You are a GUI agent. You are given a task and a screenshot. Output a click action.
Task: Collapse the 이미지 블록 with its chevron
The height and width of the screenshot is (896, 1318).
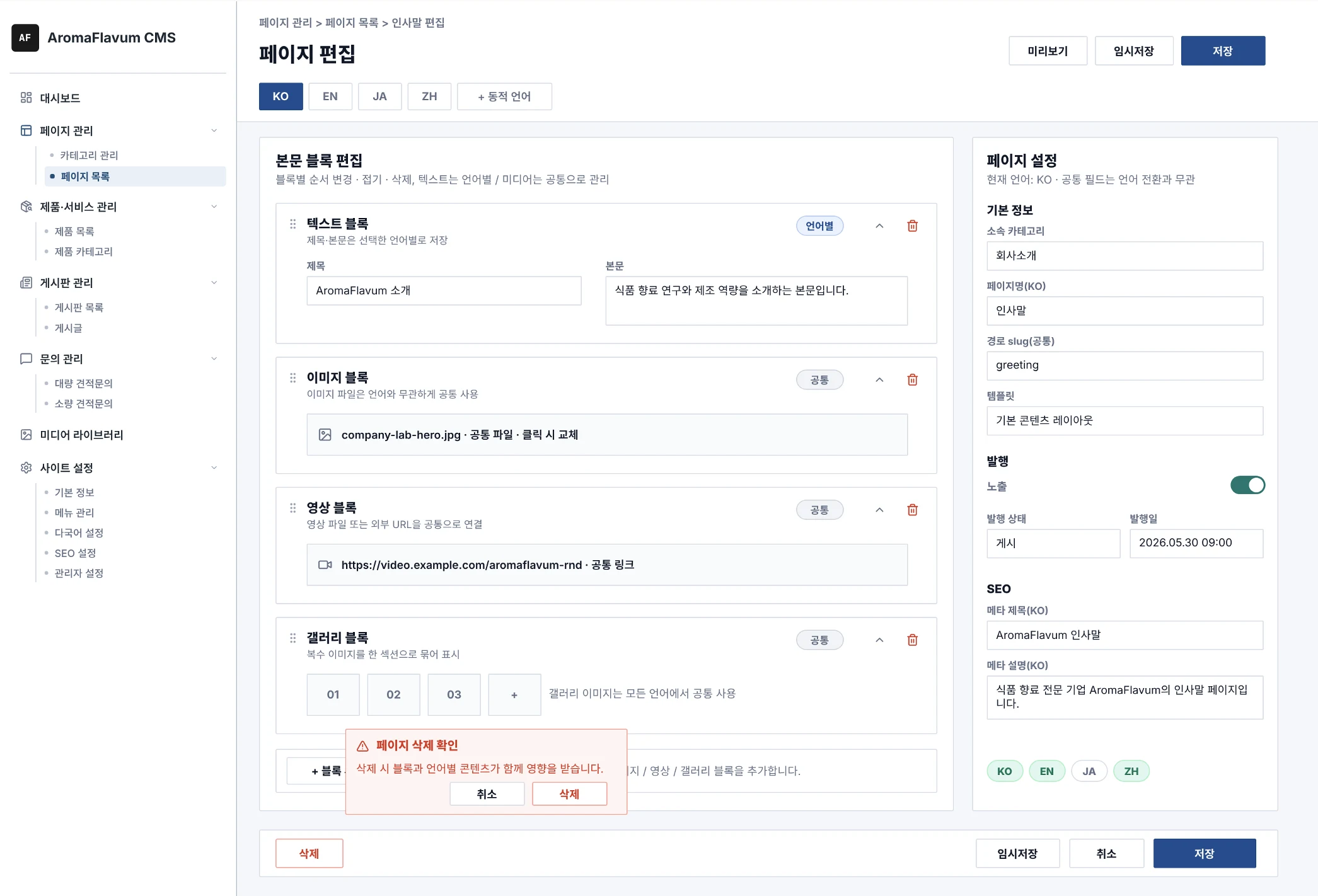click(x=879, y=379)
